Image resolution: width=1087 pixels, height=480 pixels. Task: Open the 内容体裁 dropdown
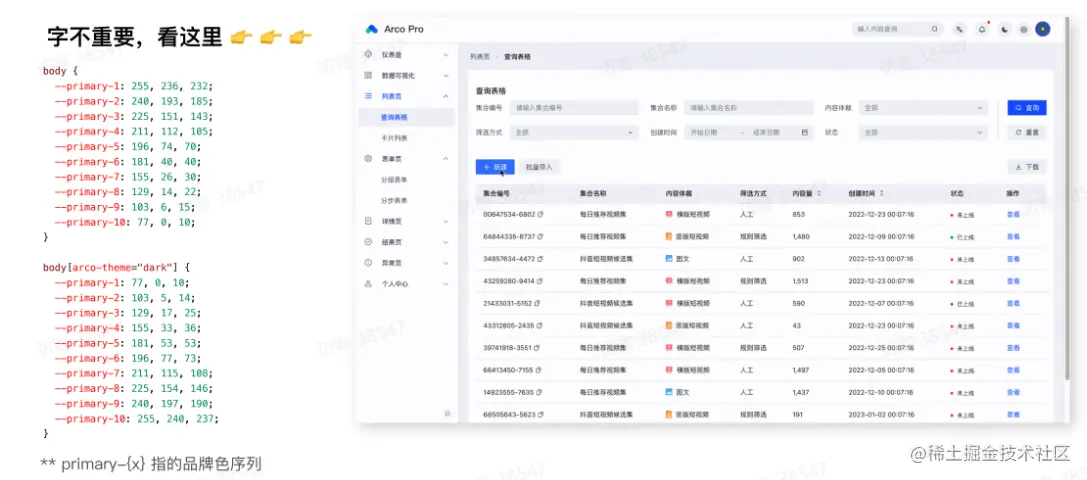click(923, 108)
